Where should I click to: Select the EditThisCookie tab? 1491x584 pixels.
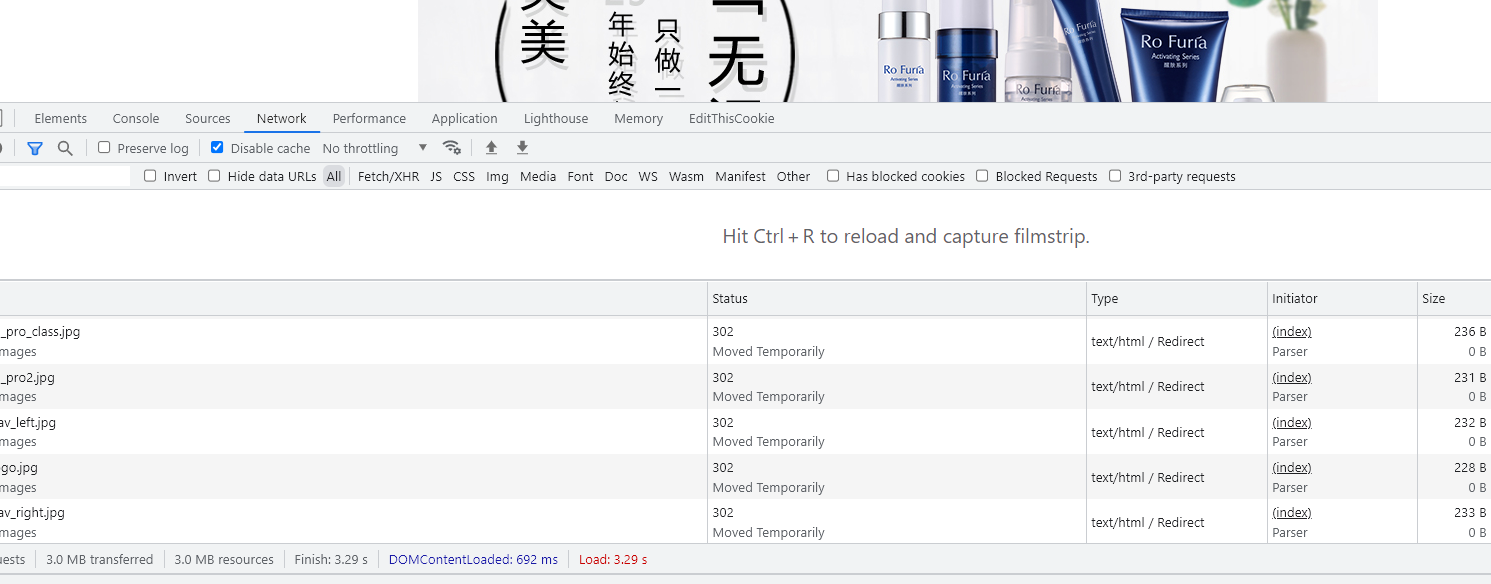[731, 118]
